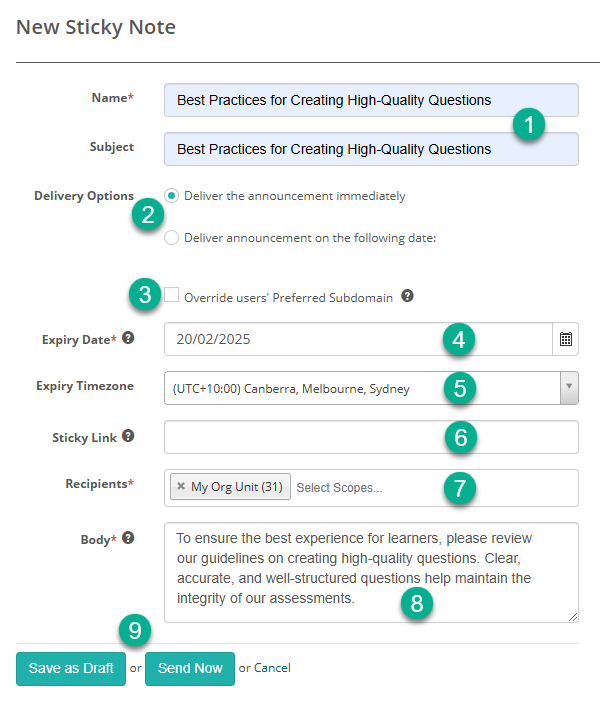Click help icon next to Body label

[128, 538]
